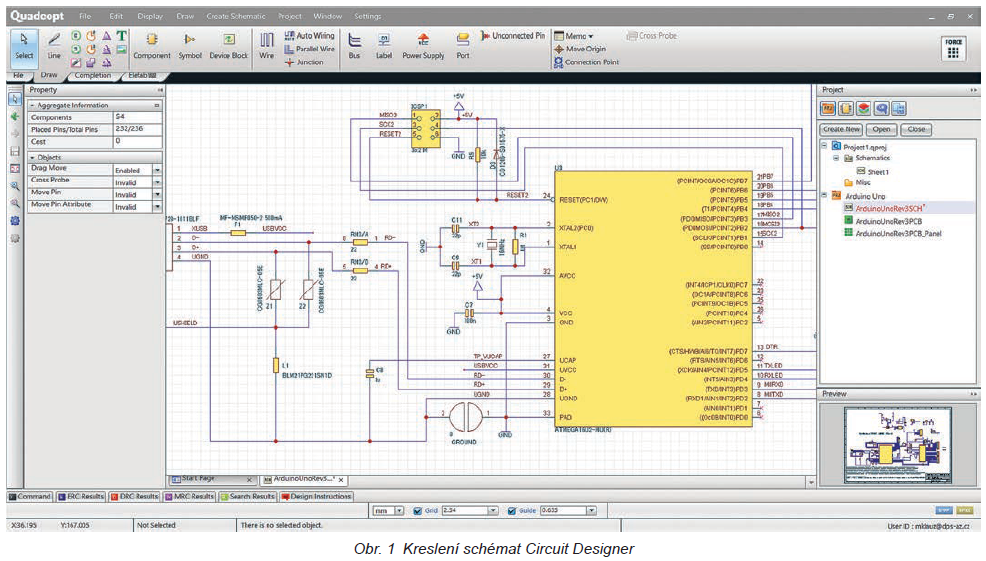Viewport: 986px width, 561px height.
Task: Open the grid size dropdown
Action: pyautogui.click(x=492, y=511)
